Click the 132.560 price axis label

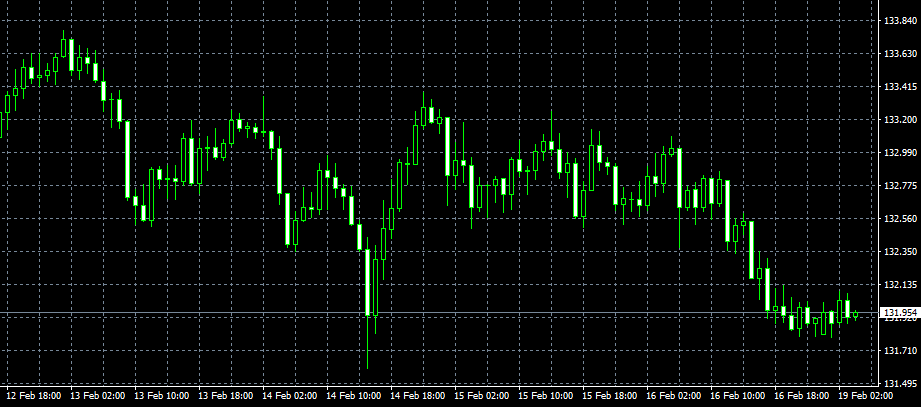click(x=900, y=219)
